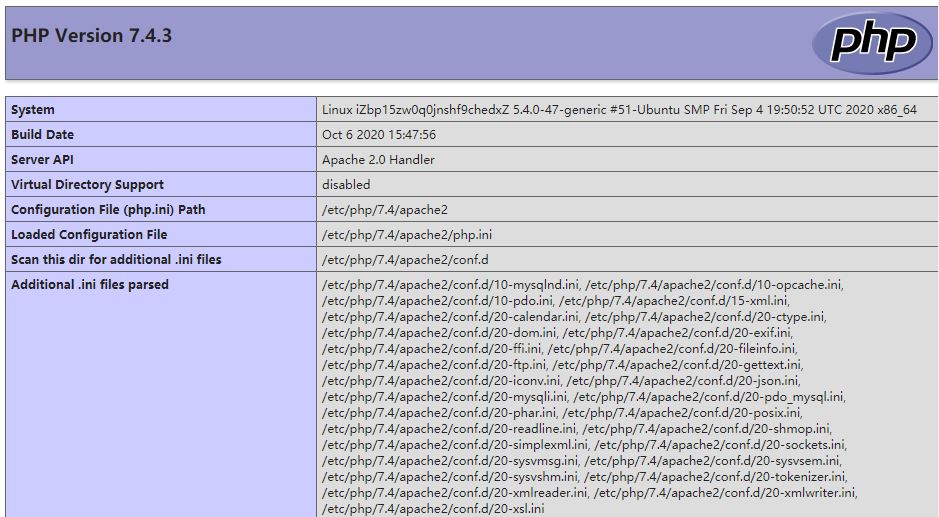939x517 pixels.
Task: Click Configuration File (php.ini) Path label
Action: tap(108, 210)
